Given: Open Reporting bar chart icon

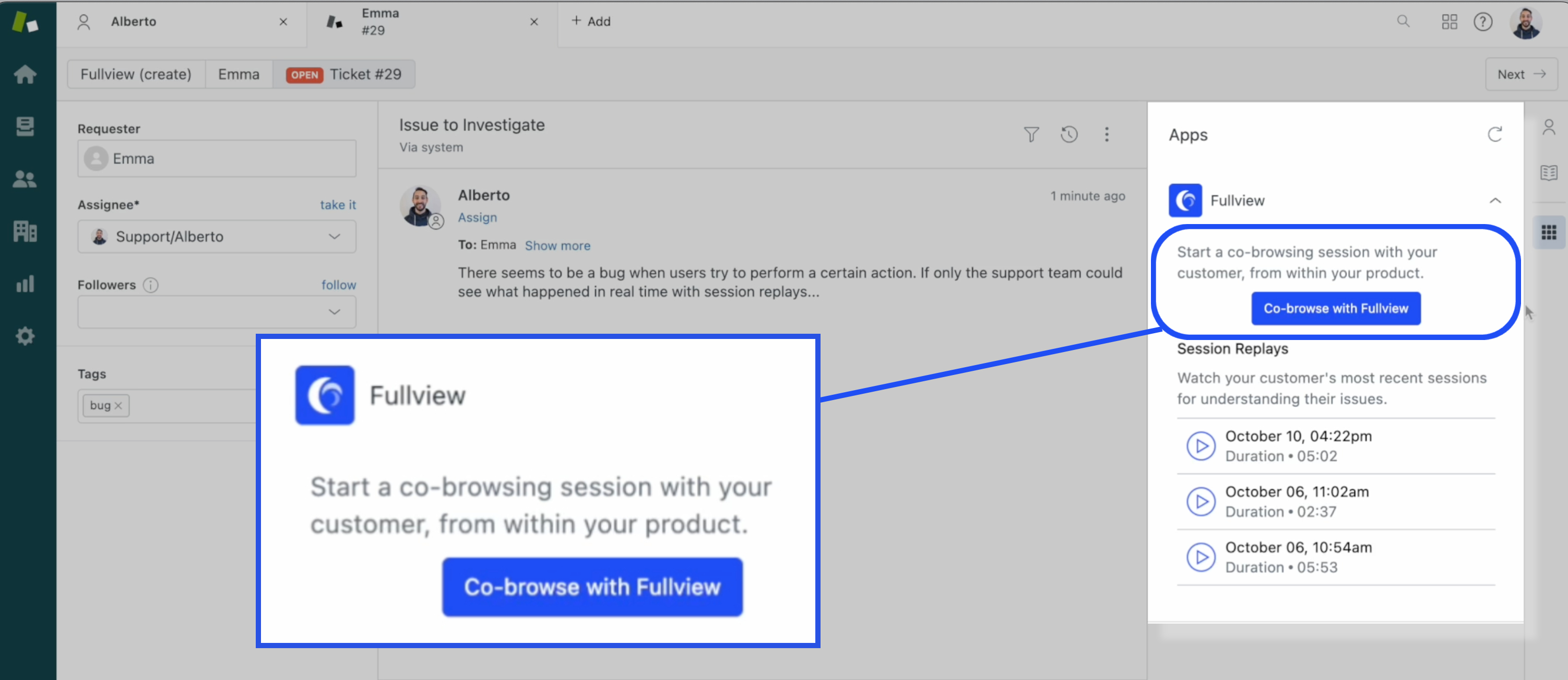Looking at the screenshot, I should tap(25, 283).
